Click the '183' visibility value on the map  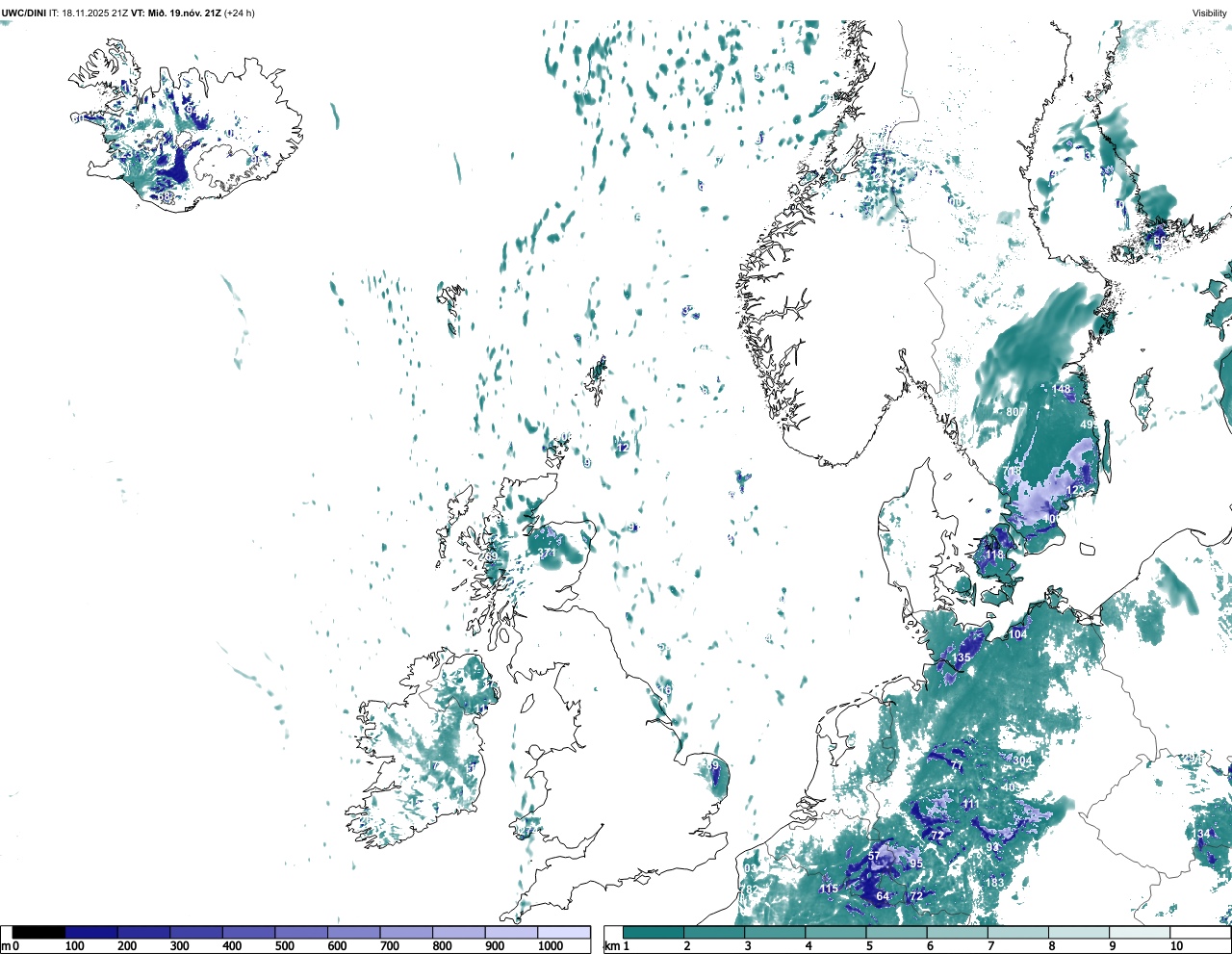tap(994, 883)
